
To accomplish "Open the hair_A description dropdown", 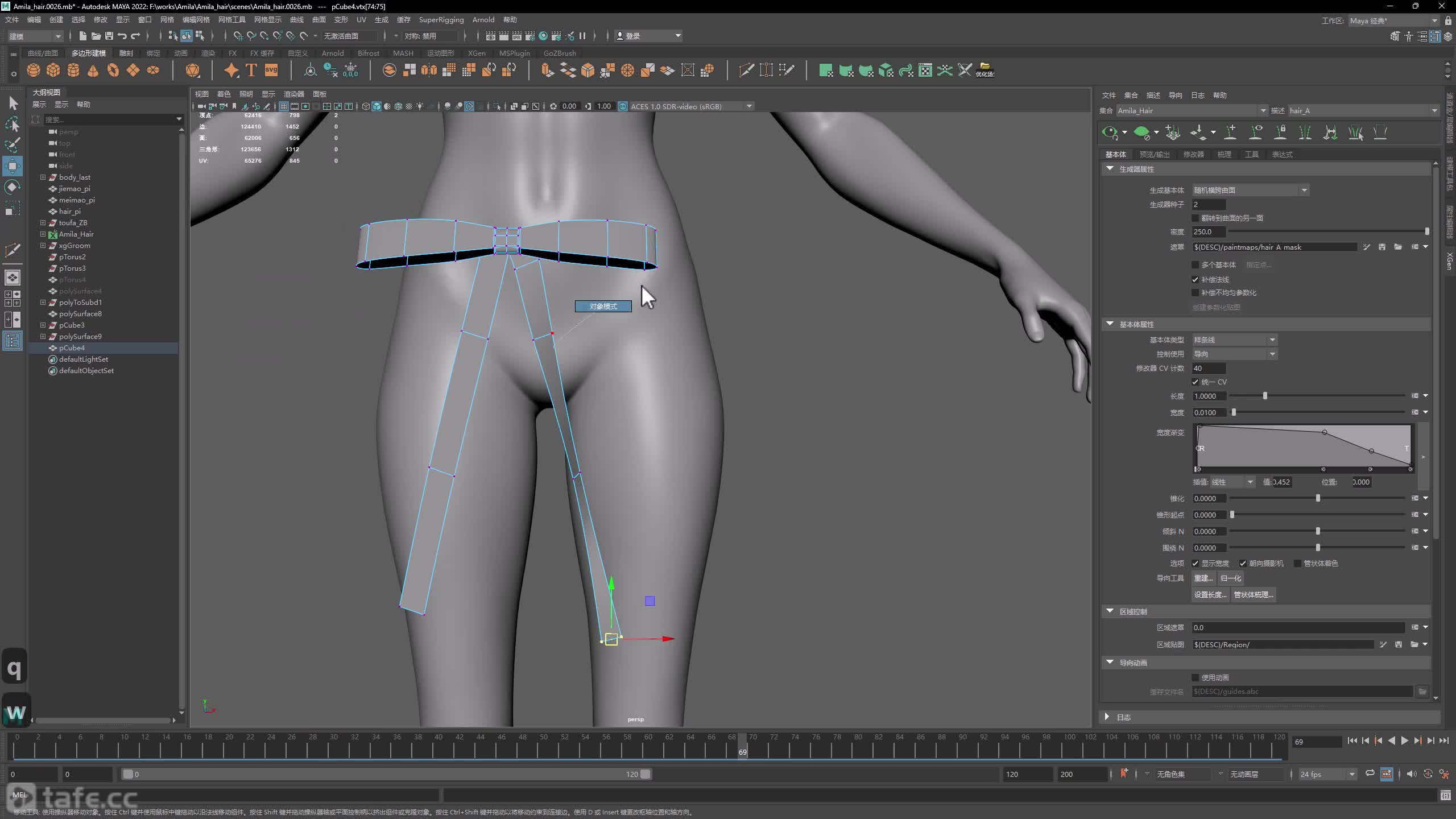I will [1363, 111].
